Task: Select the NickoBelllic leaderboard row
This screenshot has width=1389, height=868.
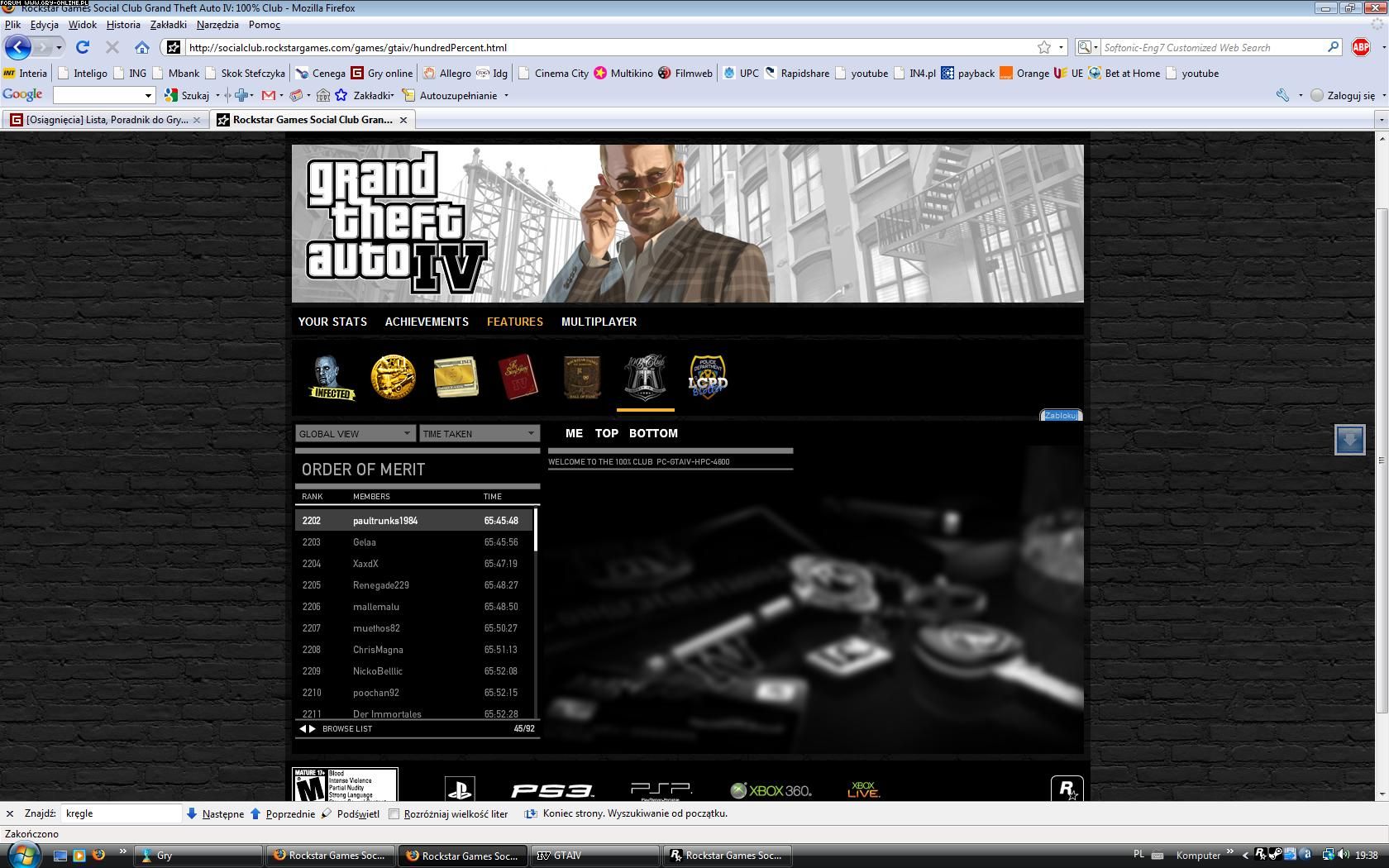Action: pos(414,671)
